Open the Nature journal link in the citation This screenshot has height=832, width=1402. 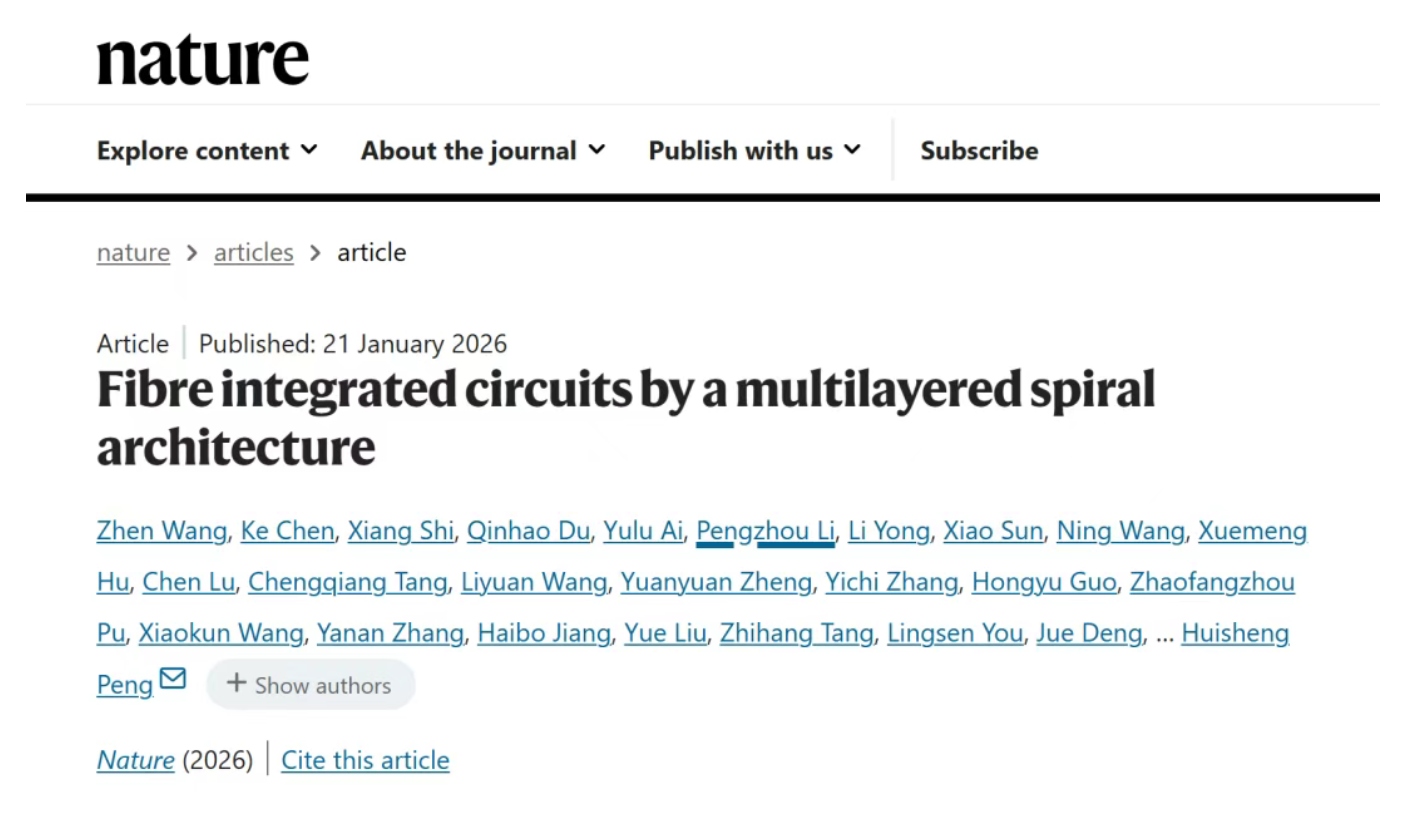136,760
